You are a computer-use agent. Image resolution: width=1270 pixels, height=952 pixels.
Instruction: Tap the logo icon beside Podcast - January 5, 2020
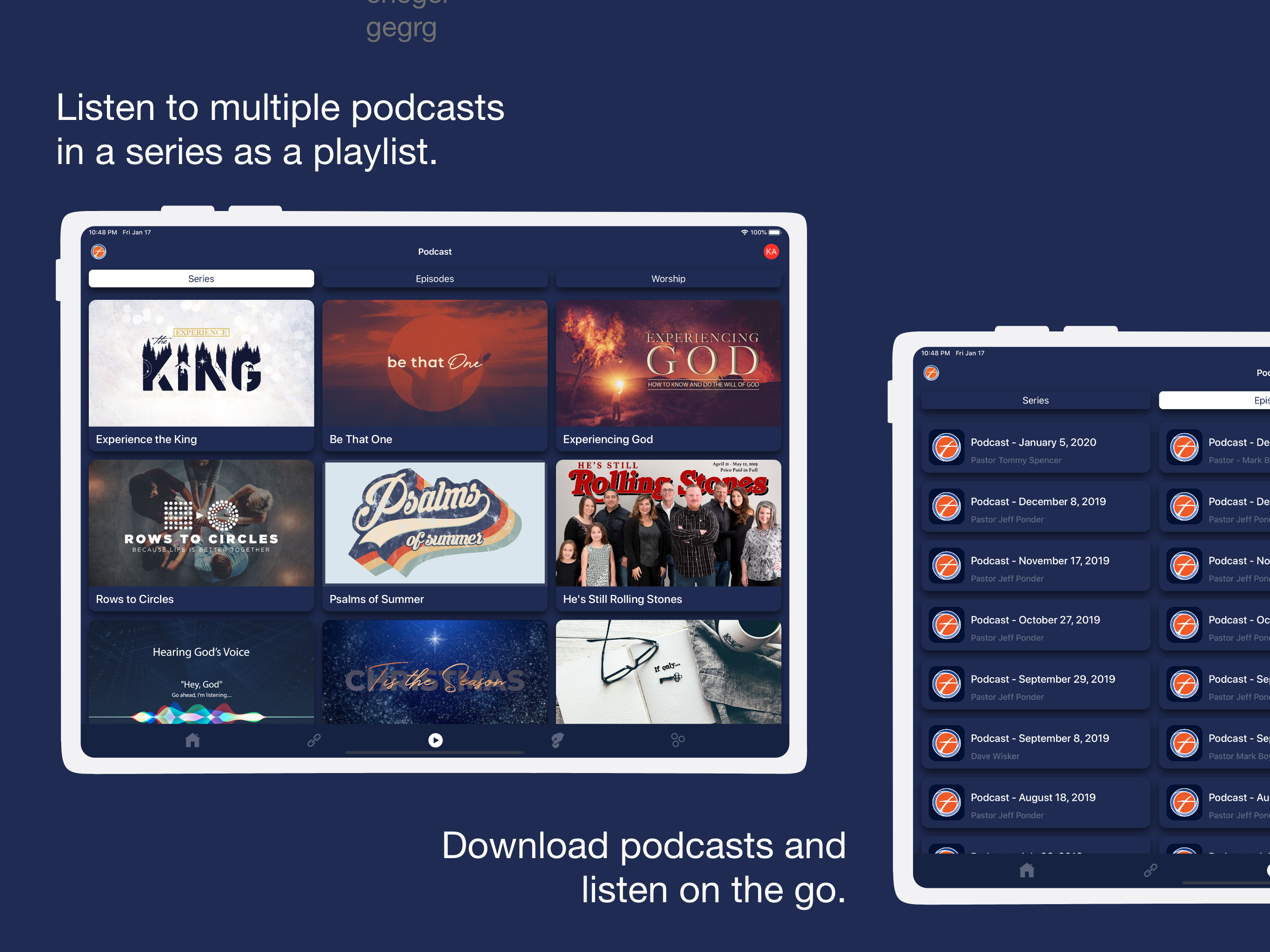946,448
